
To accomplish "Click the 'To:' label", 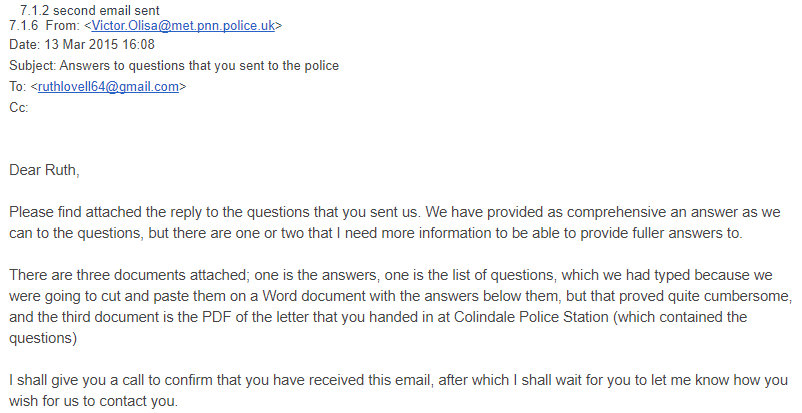I will tap(19, 87).
